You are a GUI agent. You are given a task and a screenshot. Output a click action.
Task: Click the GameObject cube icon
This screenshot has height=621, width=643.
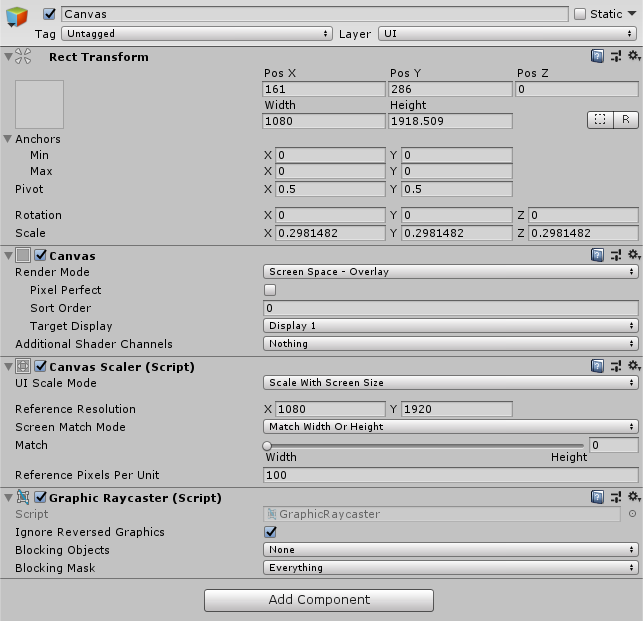(x=16, y=16)
